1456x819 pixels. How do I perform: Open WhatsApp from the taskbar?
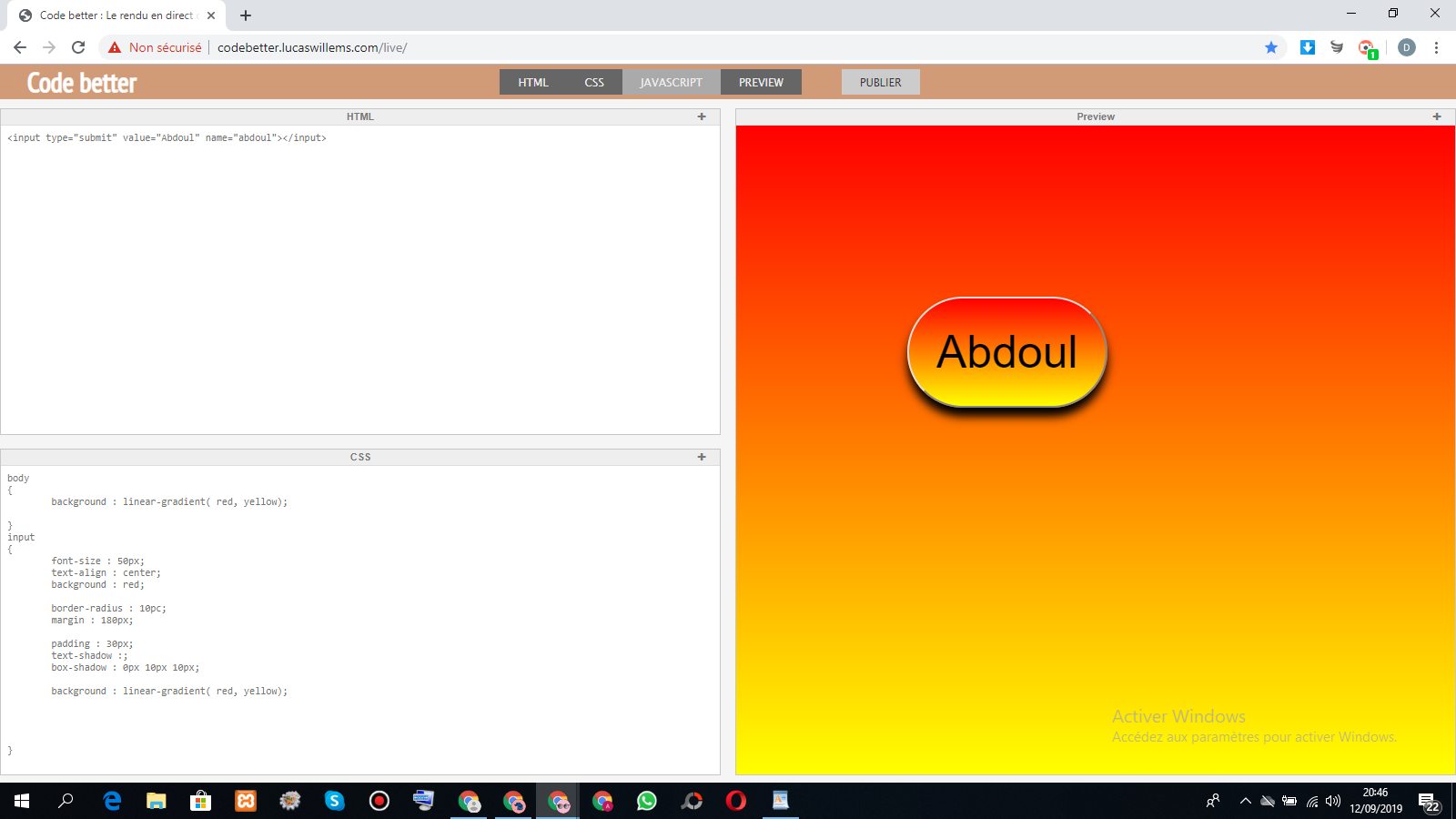[647, 801]
